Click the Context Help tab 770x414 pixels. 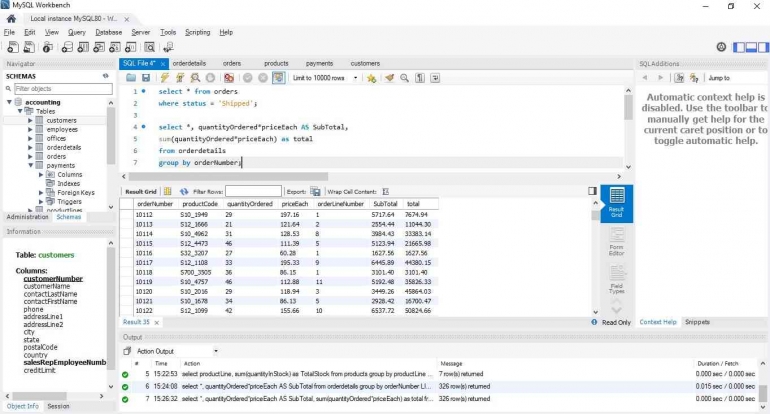(658, 322)
